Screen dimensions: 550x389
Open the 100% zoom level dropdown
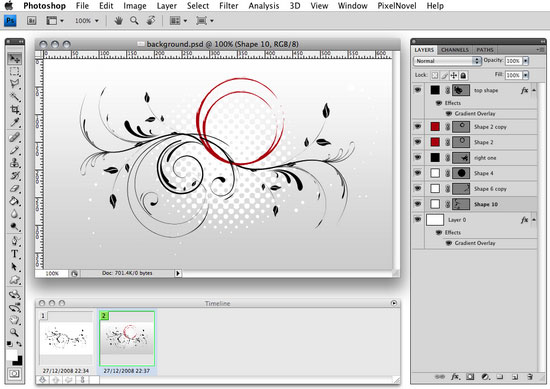pyautogui.click(x=86, y=21)
